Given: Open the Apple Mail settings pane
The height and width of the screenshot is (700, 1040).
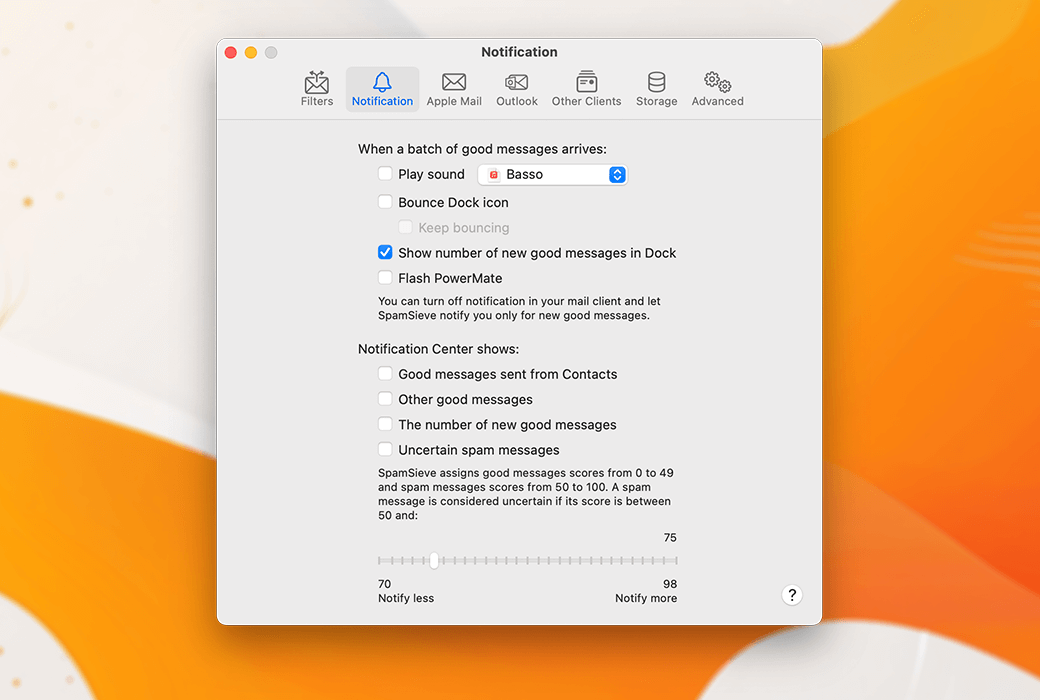Looking at the screenshot, I should coord(454,89).
